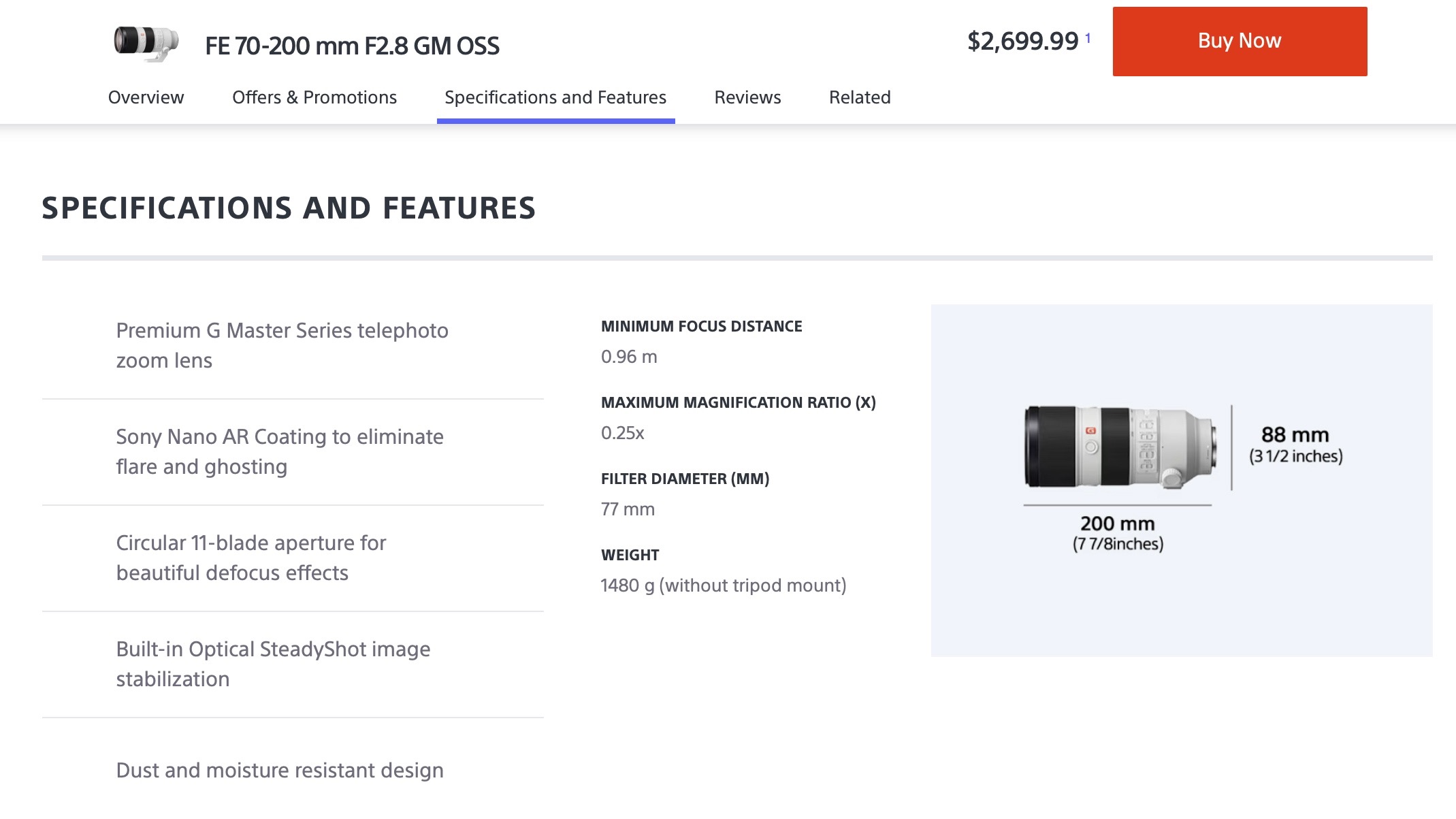Click the Buy Now button
Image resolution: width=1456 pixels, height=819 pixels.
1240,42
